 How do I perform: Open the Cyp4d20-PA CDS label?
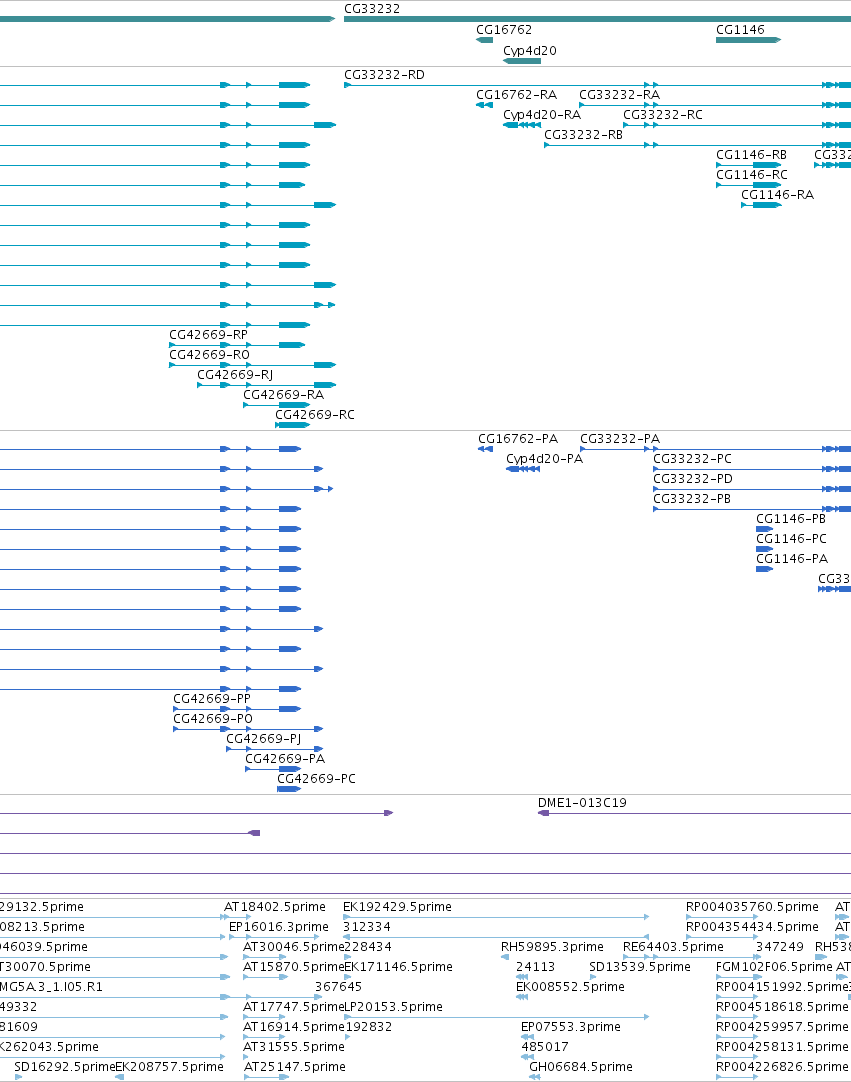pyautogui.click(x=545, y=460)
